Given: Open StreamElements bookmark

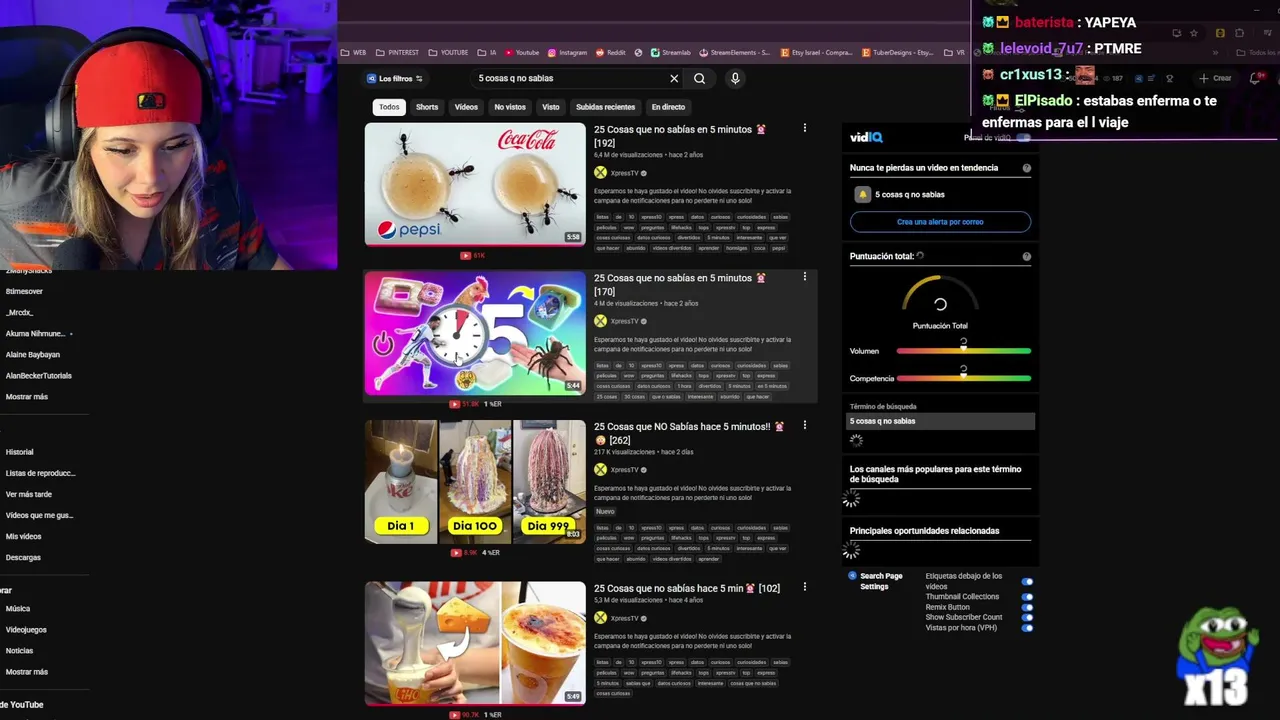Looking at the screenshot, I should 734,53.
